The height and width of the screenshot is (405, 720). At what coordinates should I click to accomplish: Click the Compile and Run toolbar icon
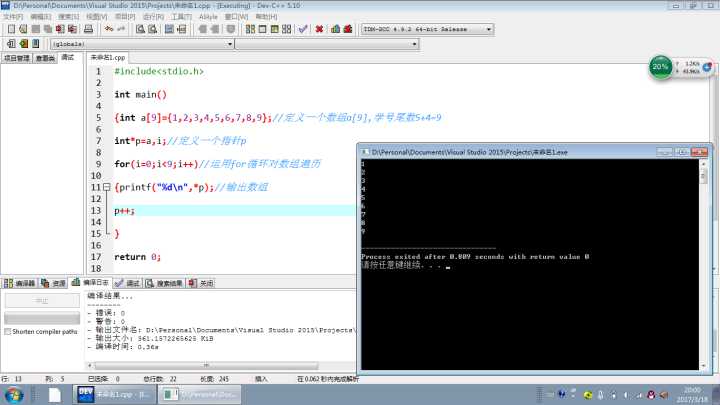275,29
